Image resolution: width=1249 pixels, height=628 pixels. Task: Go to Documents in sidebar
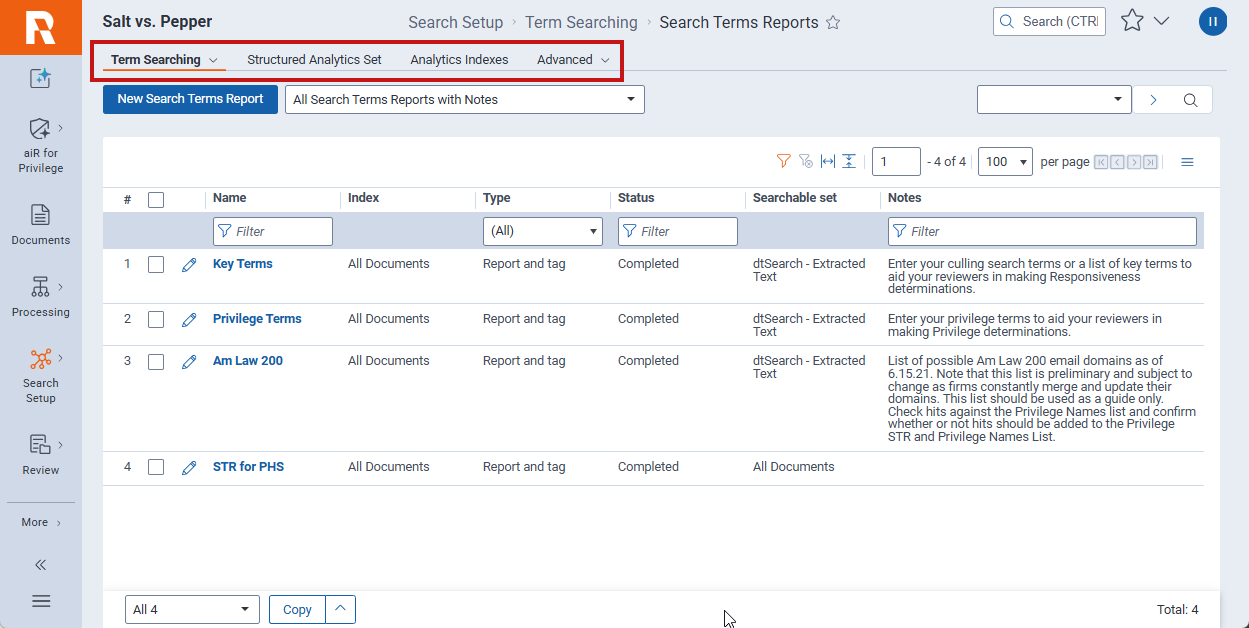(41, 225)
